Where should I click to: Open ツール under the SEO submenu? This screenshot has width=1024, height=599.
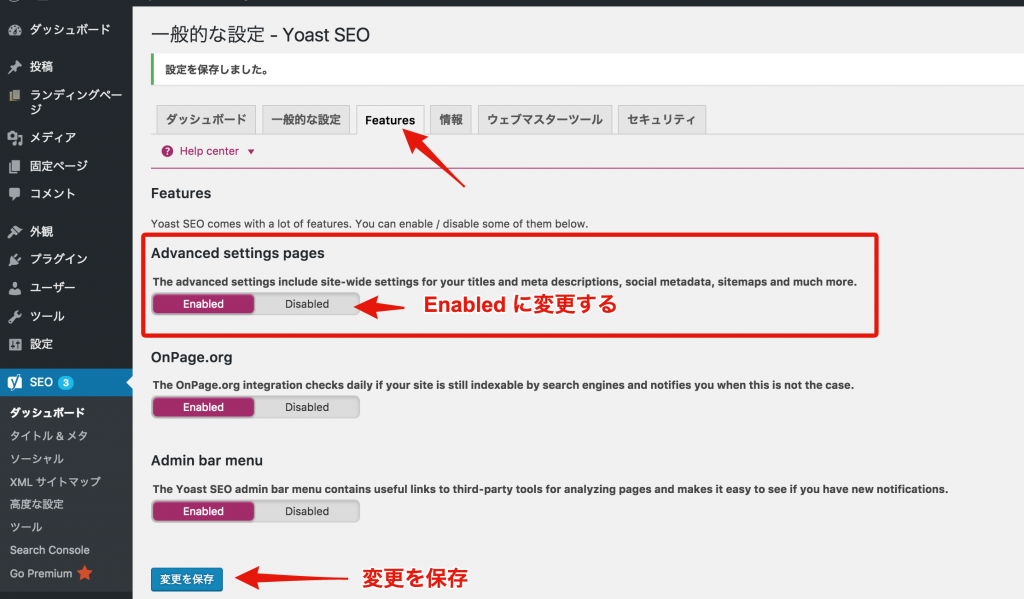pos(26,527)
